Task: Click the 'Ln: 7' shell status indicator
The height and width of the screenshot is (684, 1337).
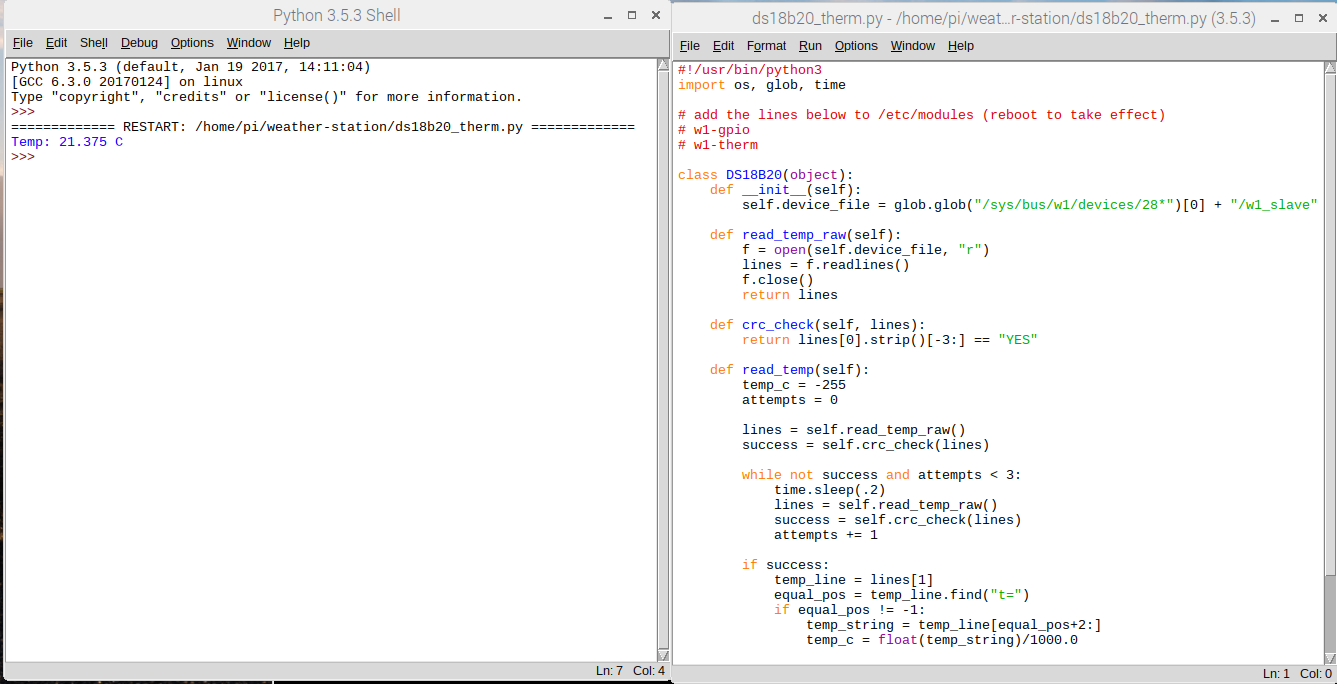Action: [x=609, y=670]
